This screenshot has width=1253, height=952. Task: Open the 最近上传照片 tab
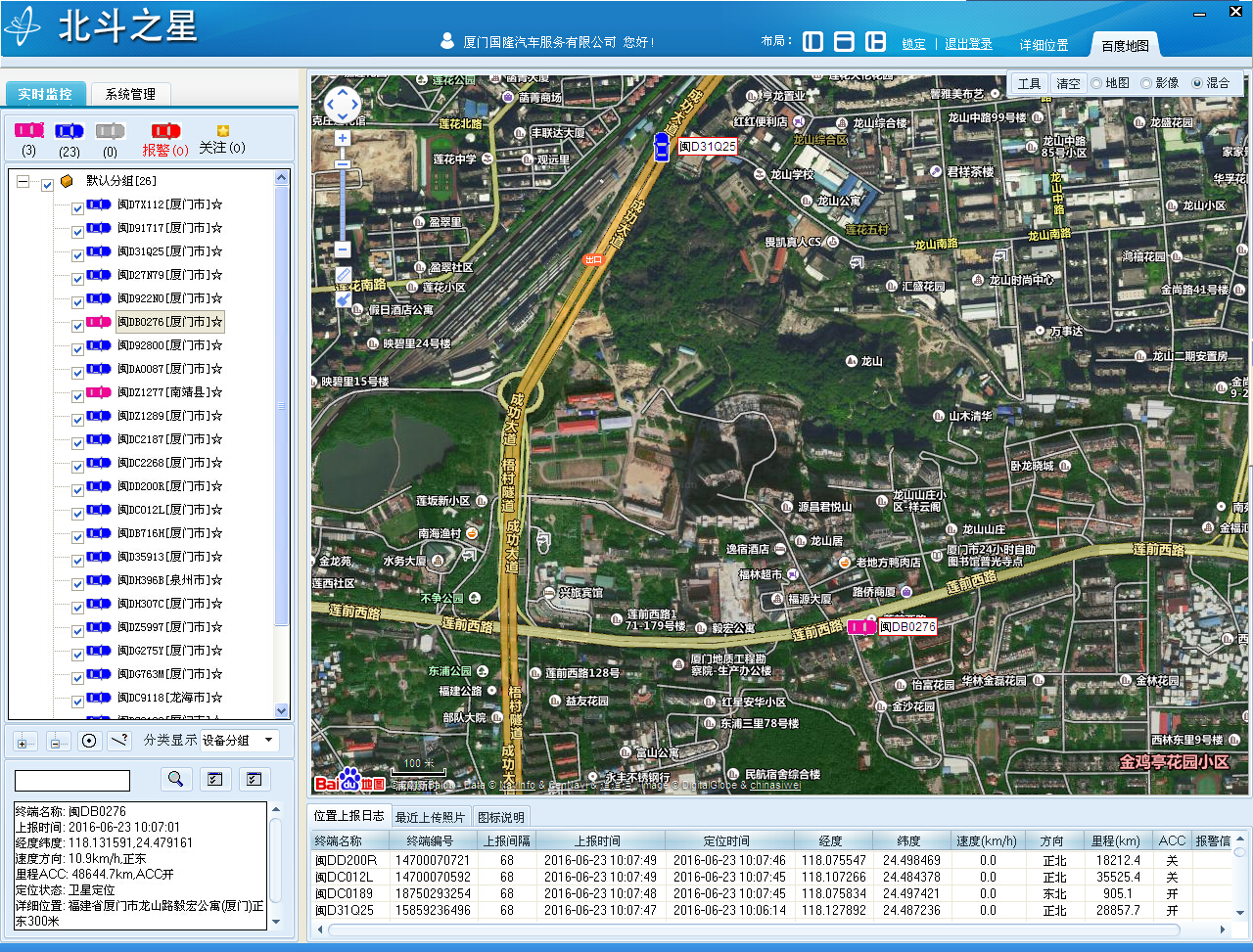point(430,817)
